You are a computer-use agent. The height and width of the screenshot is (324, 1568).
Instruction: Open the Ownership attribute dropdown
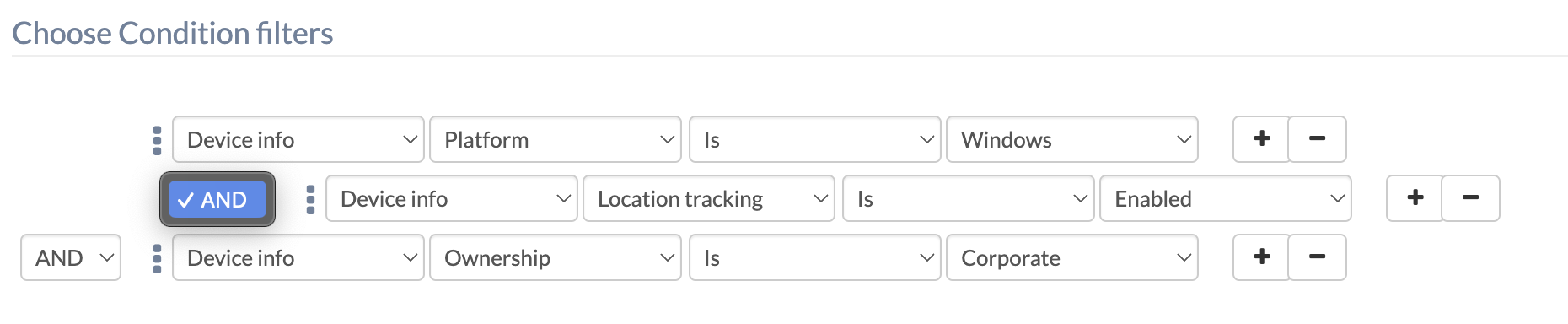pos(556,257)
